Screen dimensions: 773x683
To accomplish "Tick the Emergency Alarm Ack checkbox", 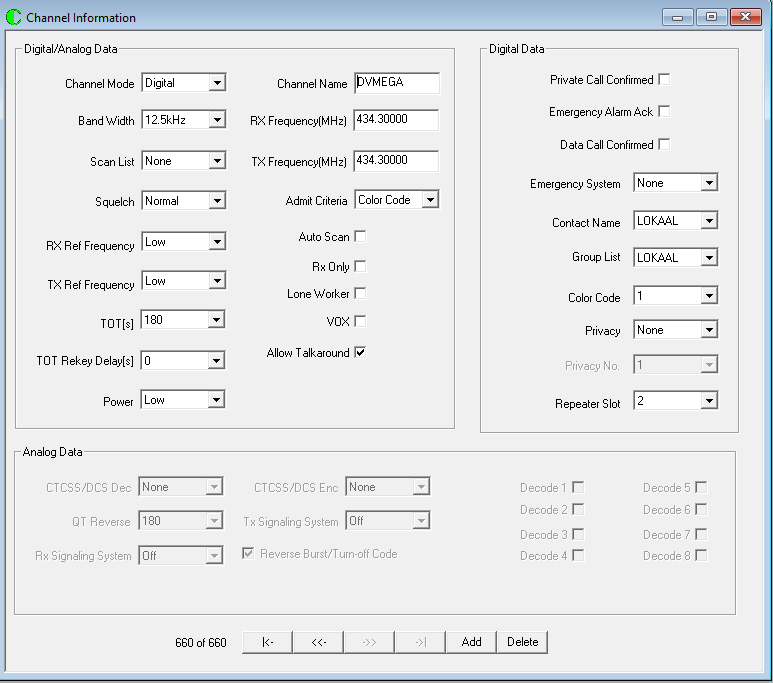I will coord(664,112).
